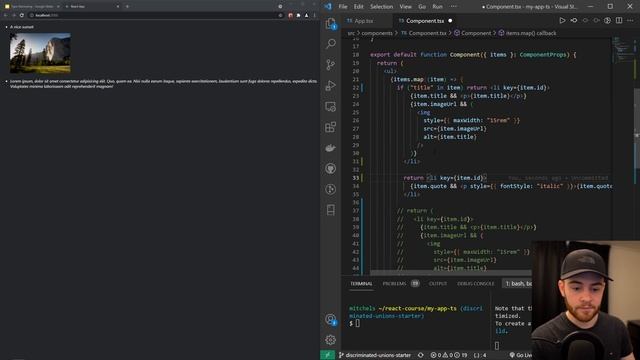Click the 'export default function Component' line

(473, 55)
